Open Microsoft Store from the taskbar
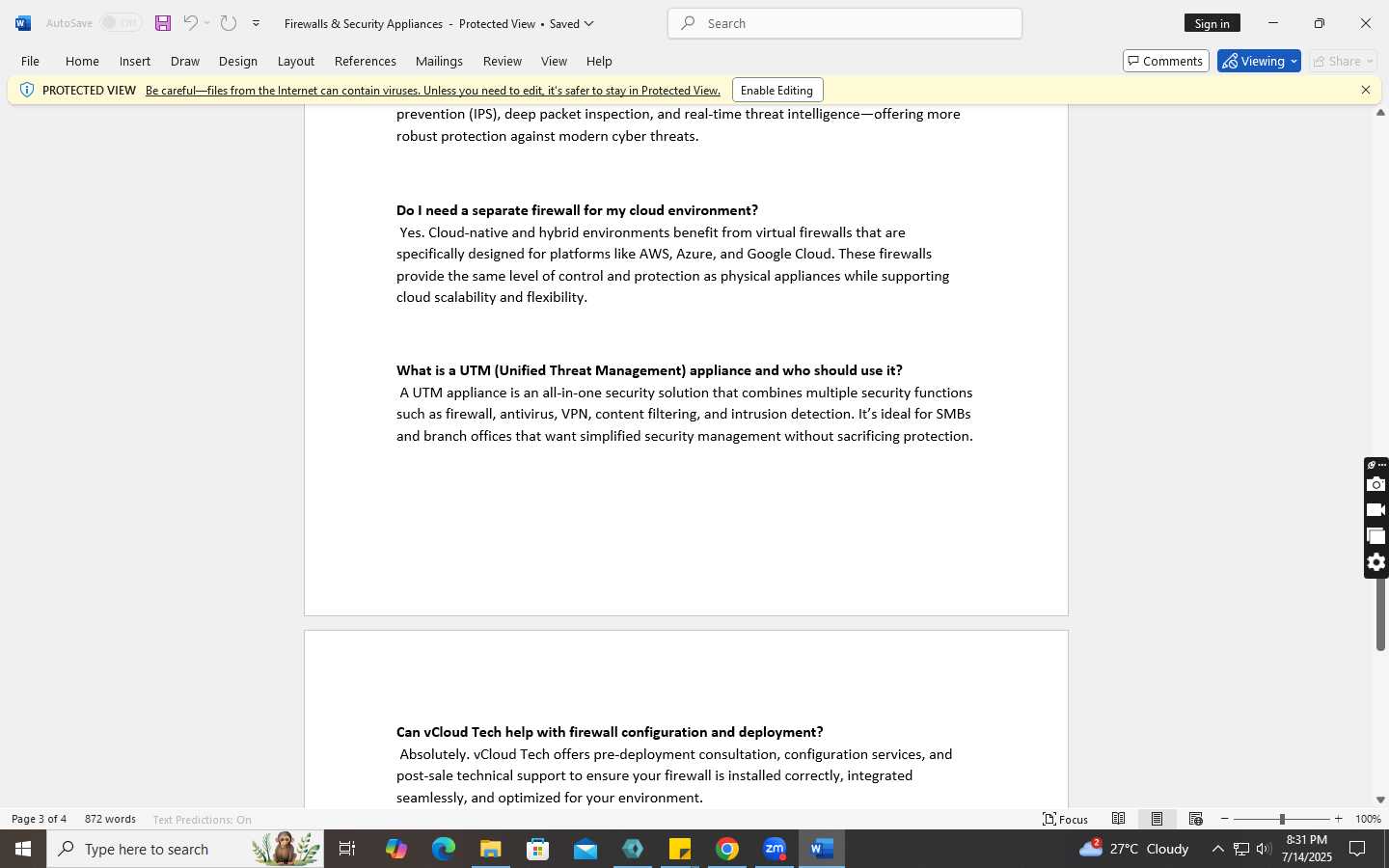 pyautogui.click(x=538, y=849)
